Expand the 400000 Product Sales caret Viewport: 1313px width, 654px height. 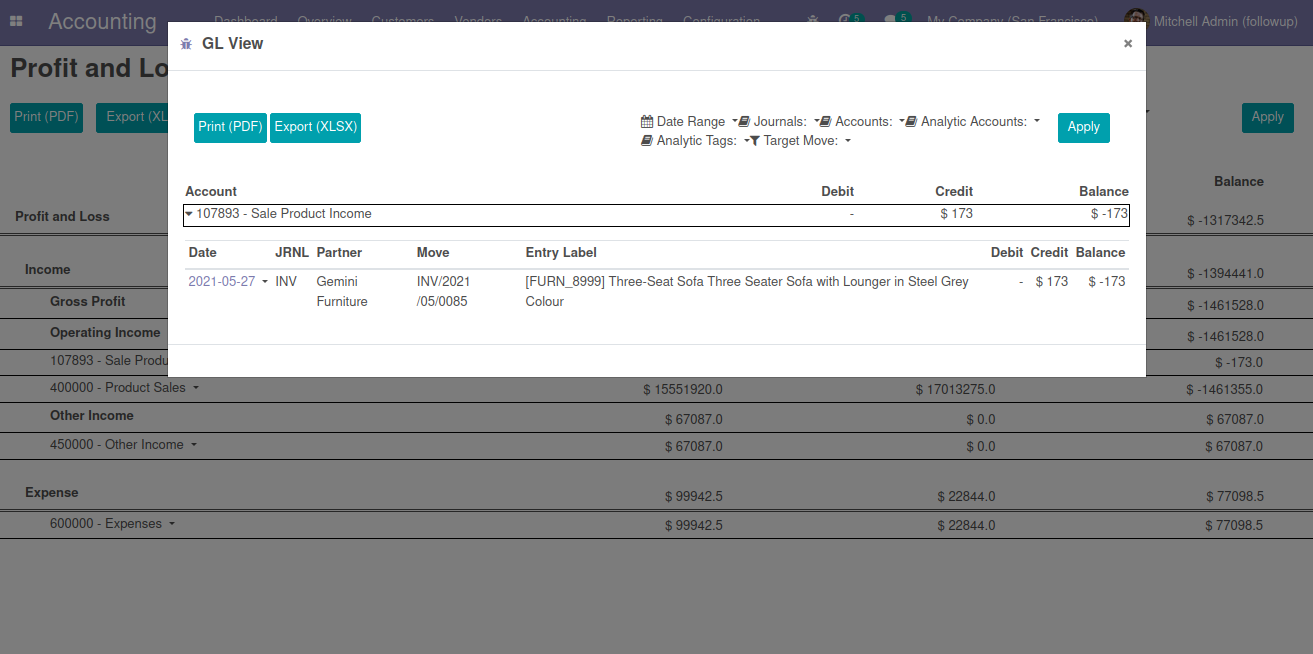[x=196, y=387]
